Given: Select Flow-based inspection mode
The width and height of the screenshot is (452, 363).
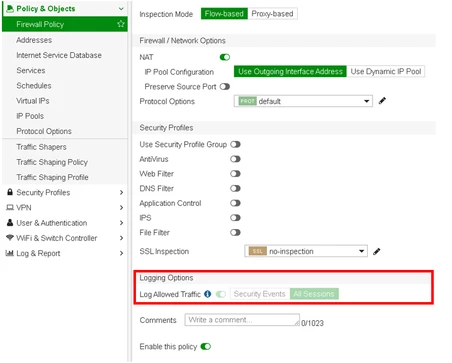Looking at the screenshot, I should coord(224,14).
